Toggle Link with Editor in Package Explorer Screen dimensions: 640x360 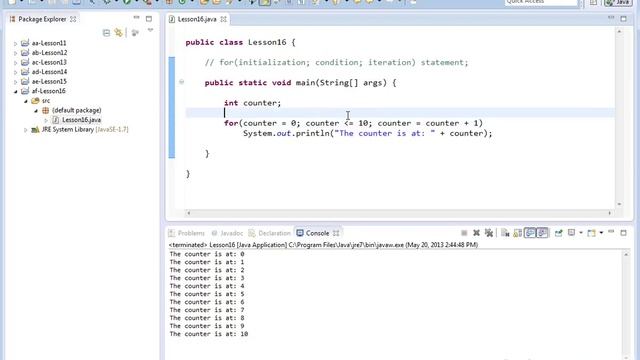tap(118, 33)
